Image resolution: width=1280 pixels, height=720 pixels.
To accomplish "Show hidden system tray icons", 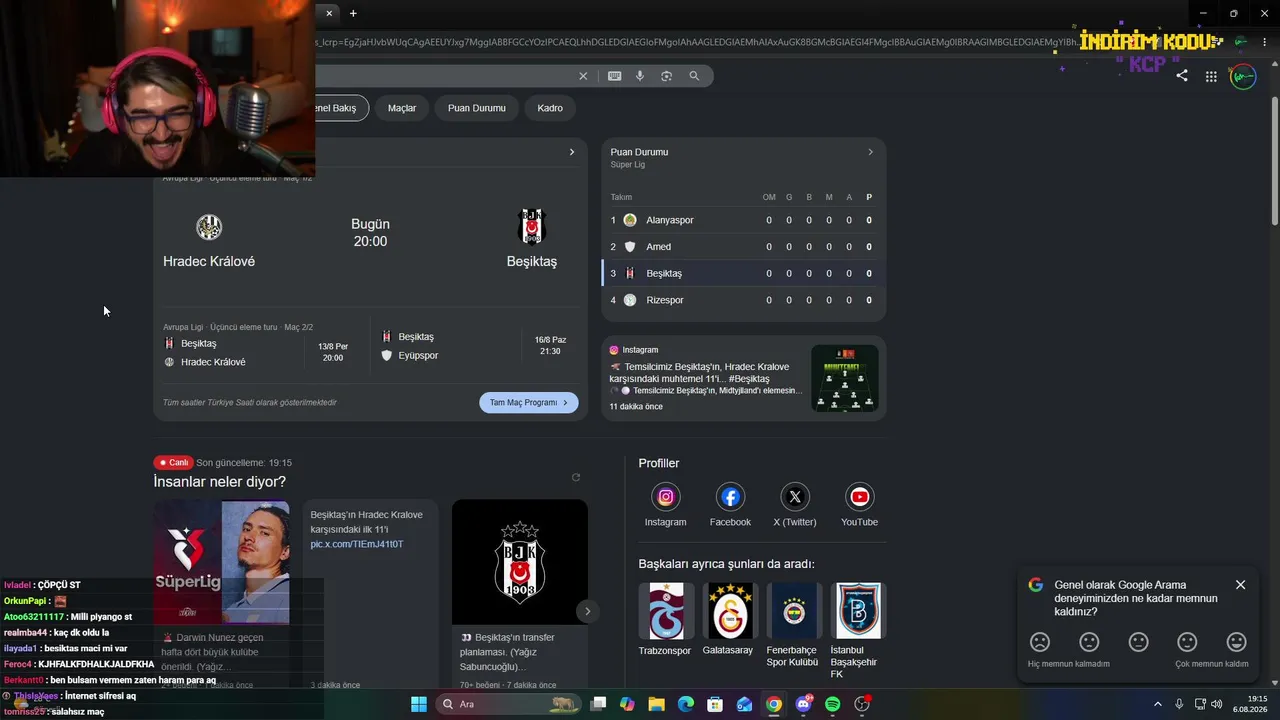I will 1158,704.
